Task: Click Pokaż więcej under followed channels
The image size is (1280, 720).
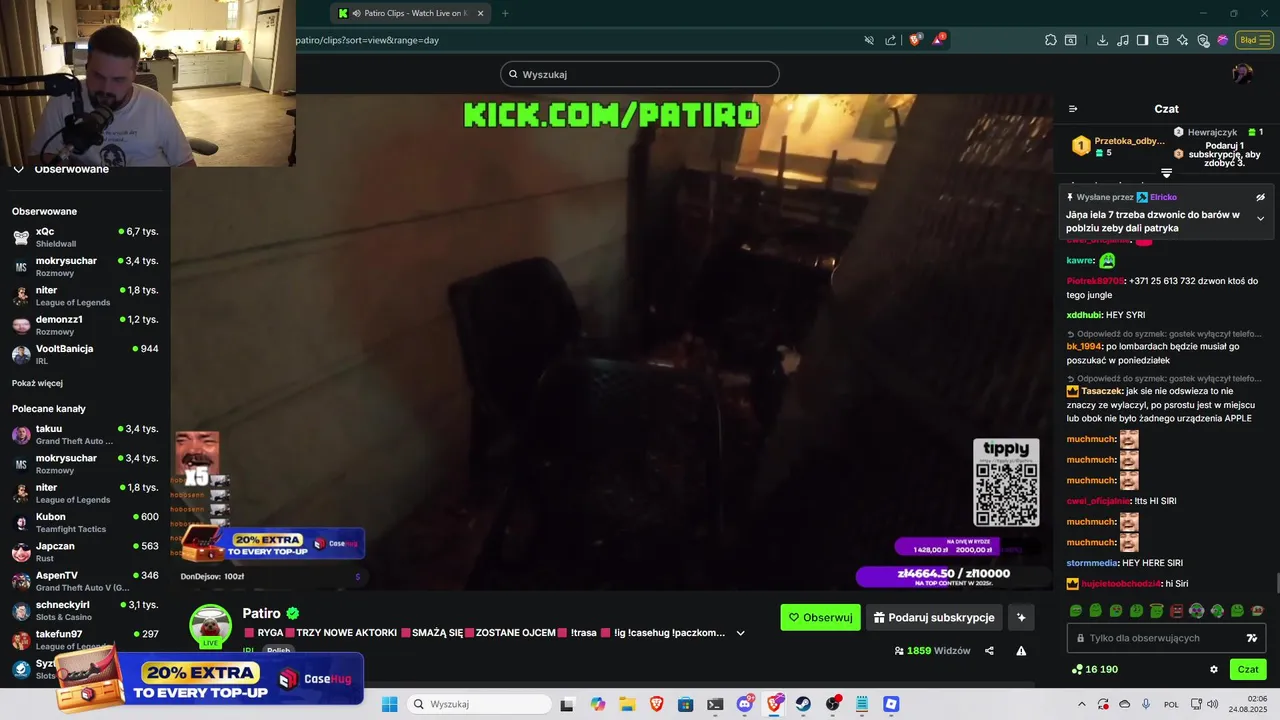Action: tap(37, 383)
